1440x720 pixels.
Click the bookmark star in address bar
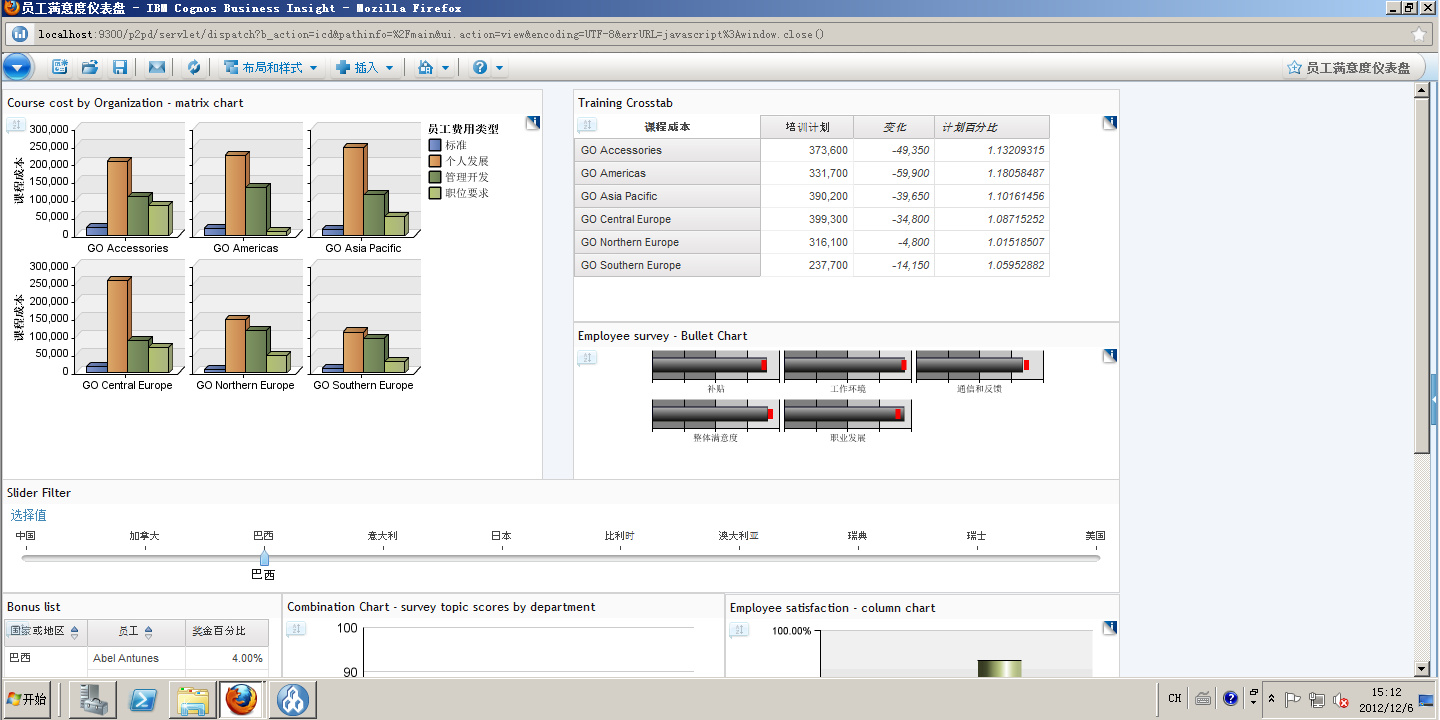tap(1419, 34)
